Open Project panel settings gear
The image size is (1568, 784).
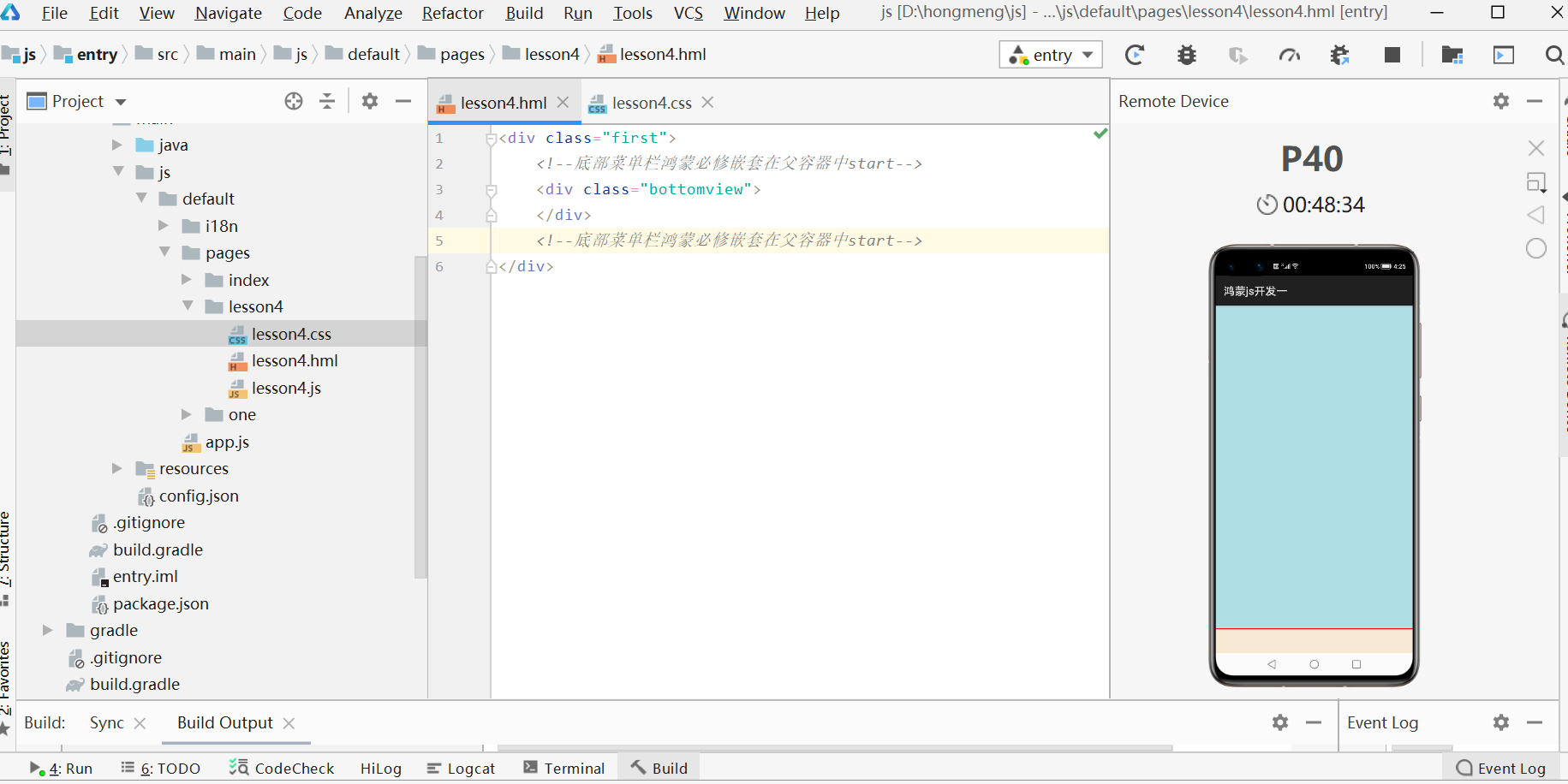(x=370, y=101)
